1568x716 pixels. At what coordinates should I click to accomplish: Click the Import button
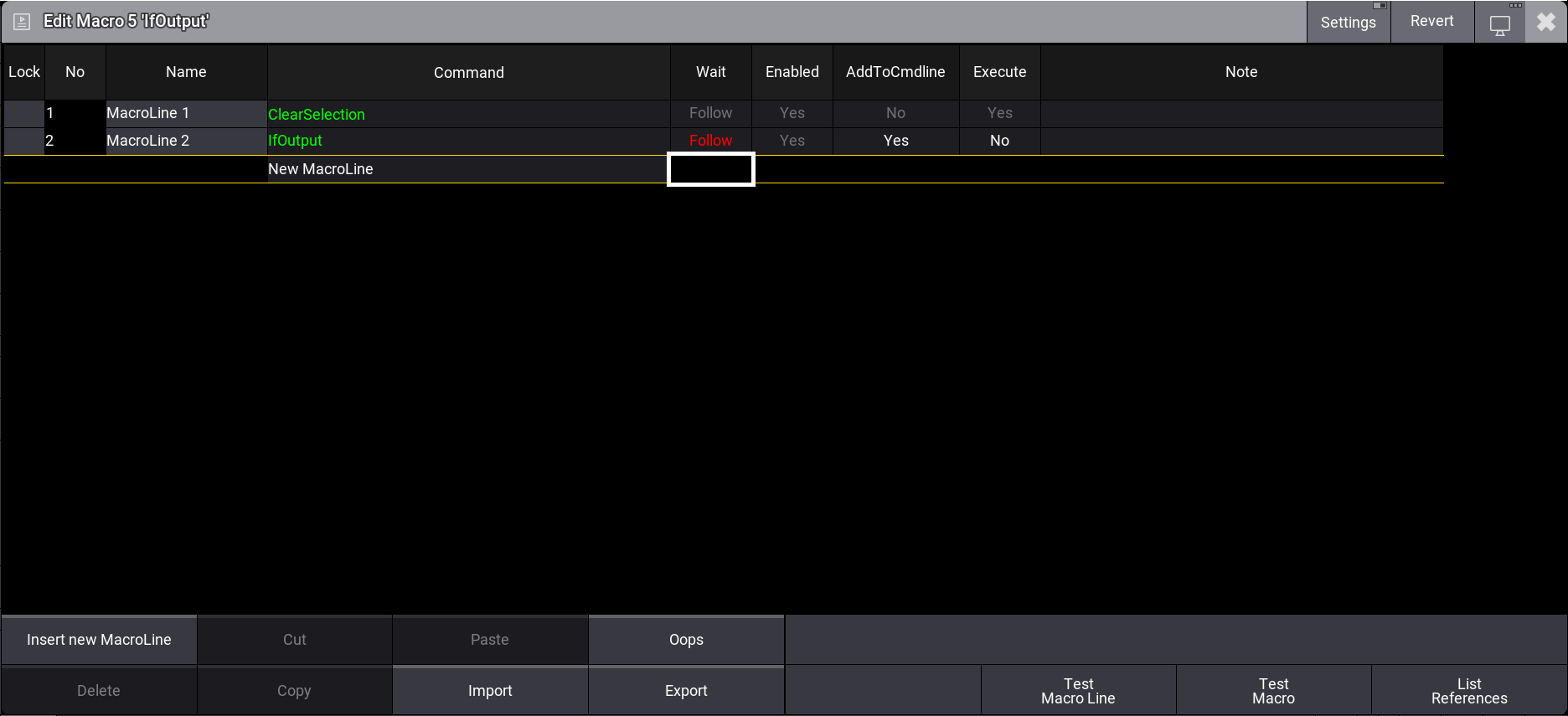490,691
